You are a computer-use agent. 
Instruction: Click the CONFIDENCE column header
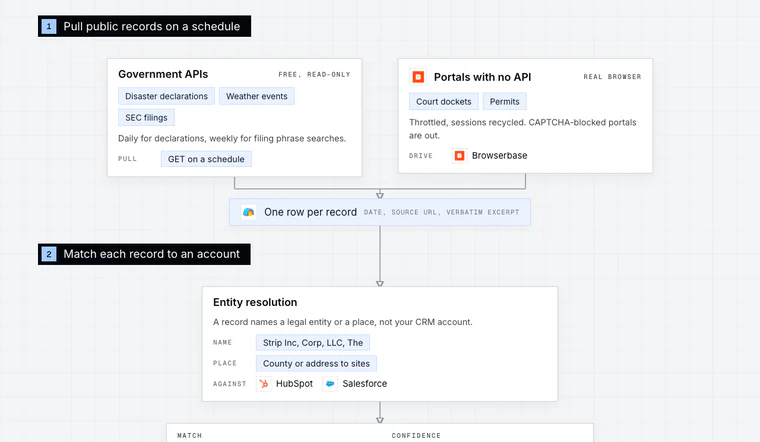pos(416,436)
